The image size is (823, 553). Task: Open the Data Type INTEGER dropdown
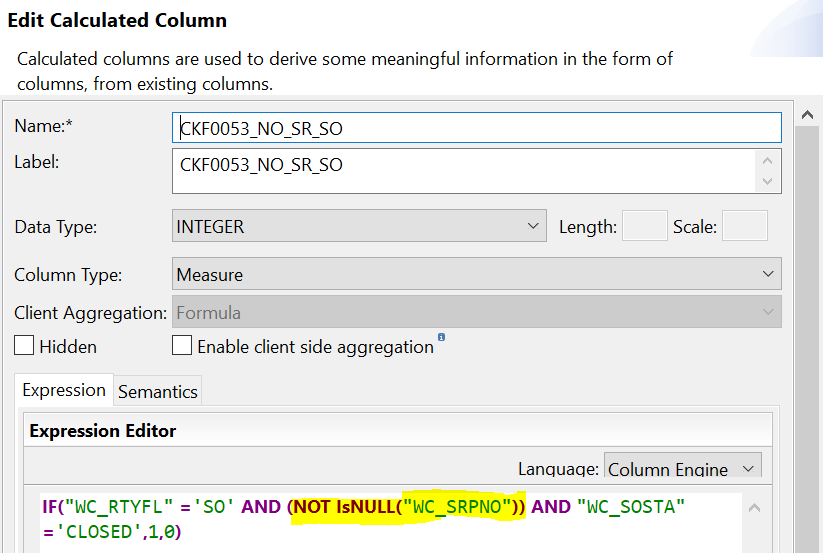[x=359, y=226]
